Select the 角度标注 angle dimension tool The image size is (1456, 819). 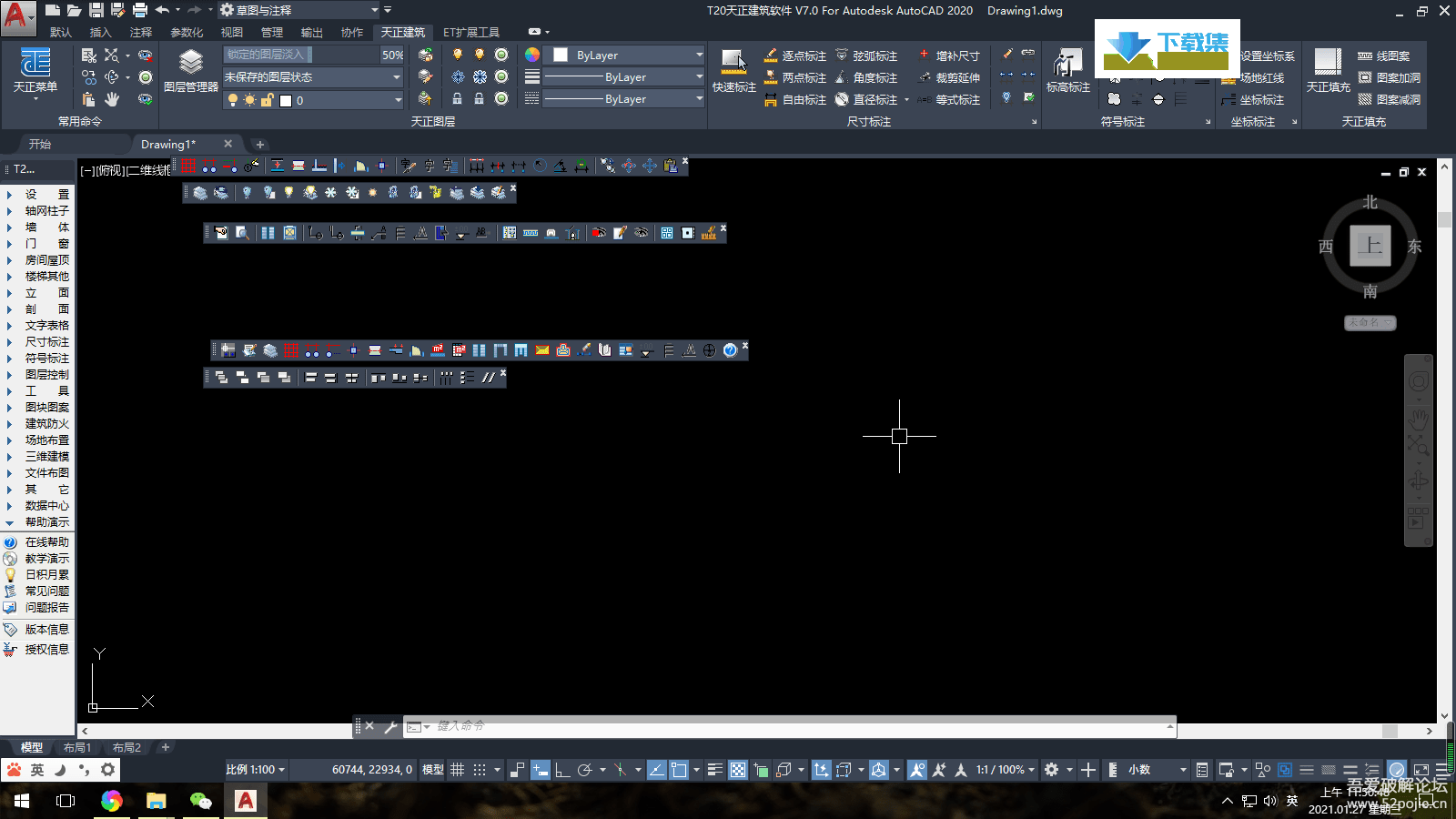click(865, 77)
